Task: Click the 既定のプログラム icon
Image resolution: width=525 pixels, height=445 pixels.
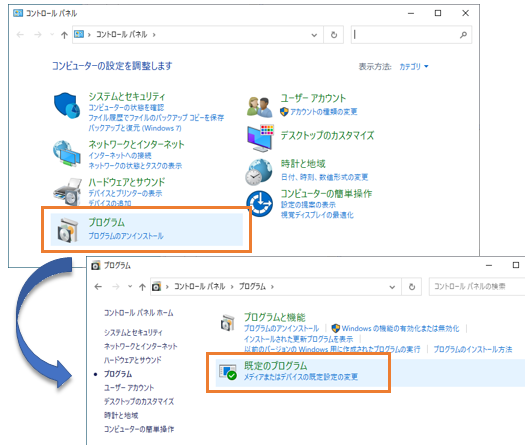Action: tap(228, 372)
